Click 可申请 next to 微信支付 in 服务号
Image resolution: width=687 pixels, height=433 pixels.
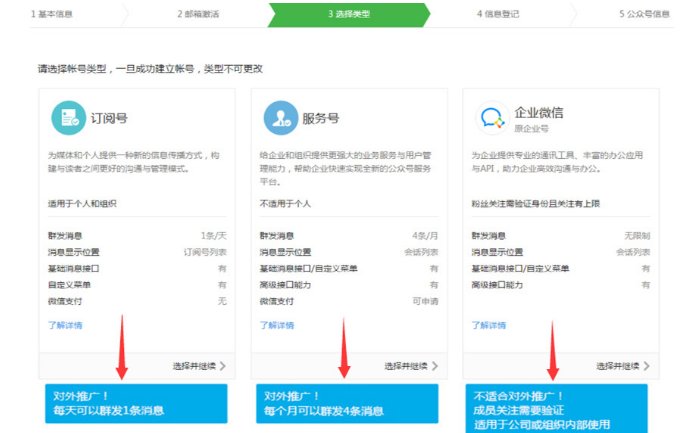(x=425, y=301)
